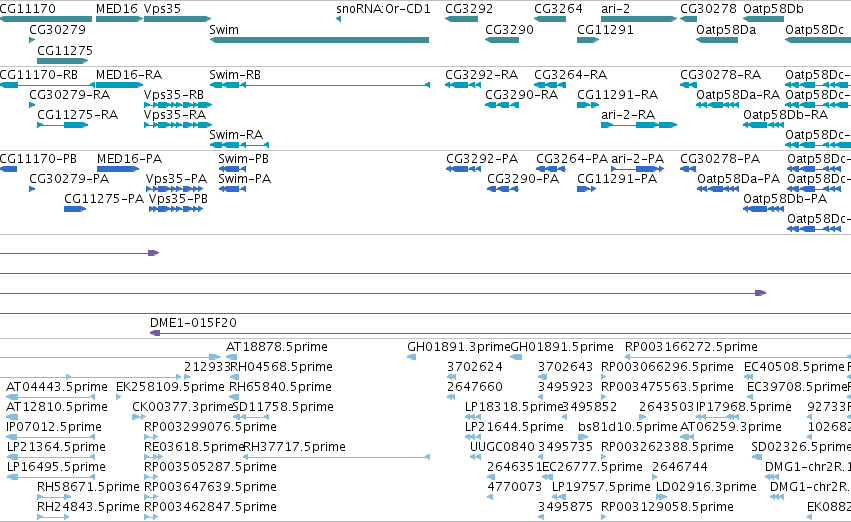
Task: Click the CG3264 gene label
Action: coord(558,9)
